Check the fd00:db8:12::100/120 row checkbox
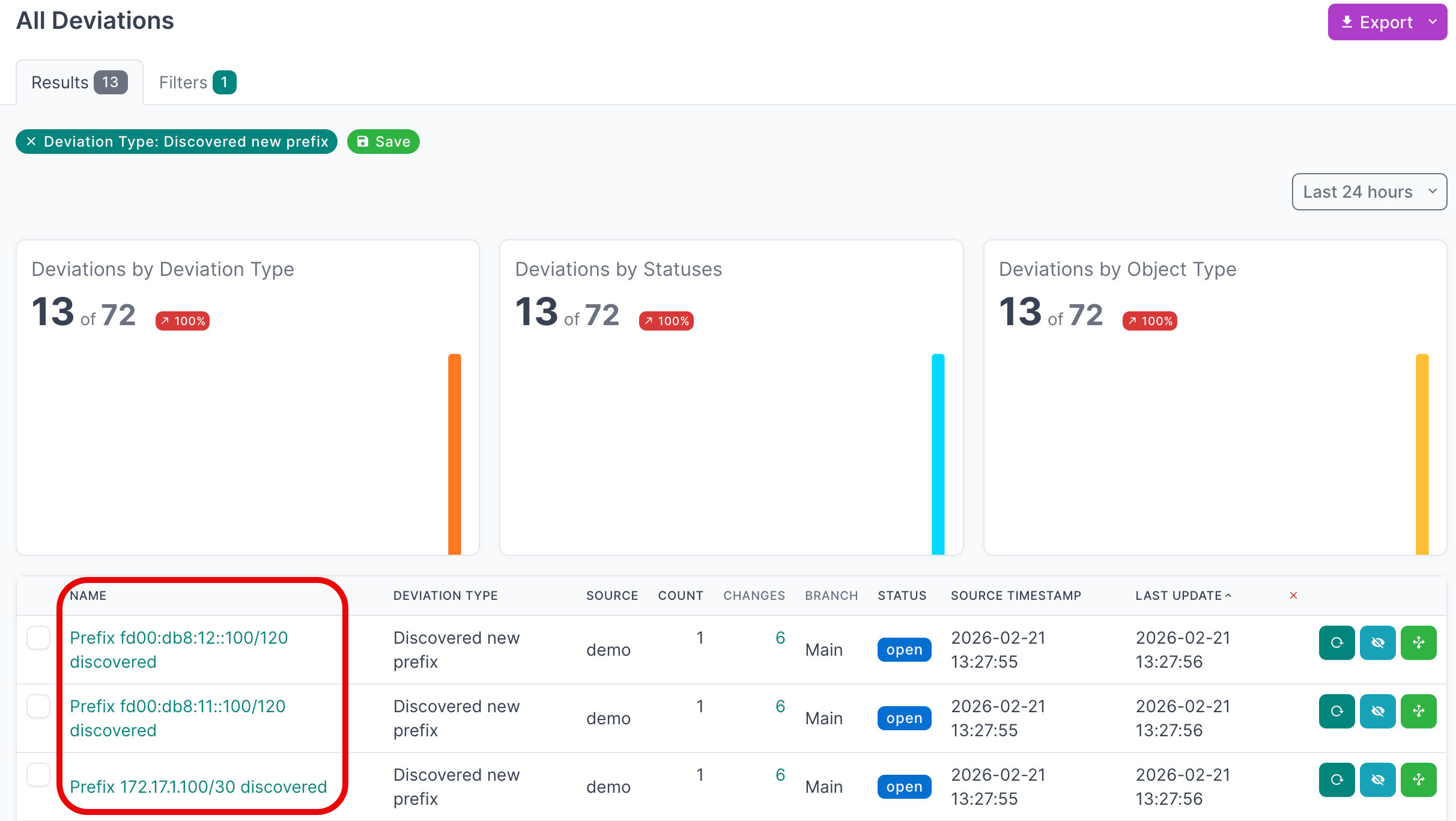1456x821 pixels. click(38, 638)
